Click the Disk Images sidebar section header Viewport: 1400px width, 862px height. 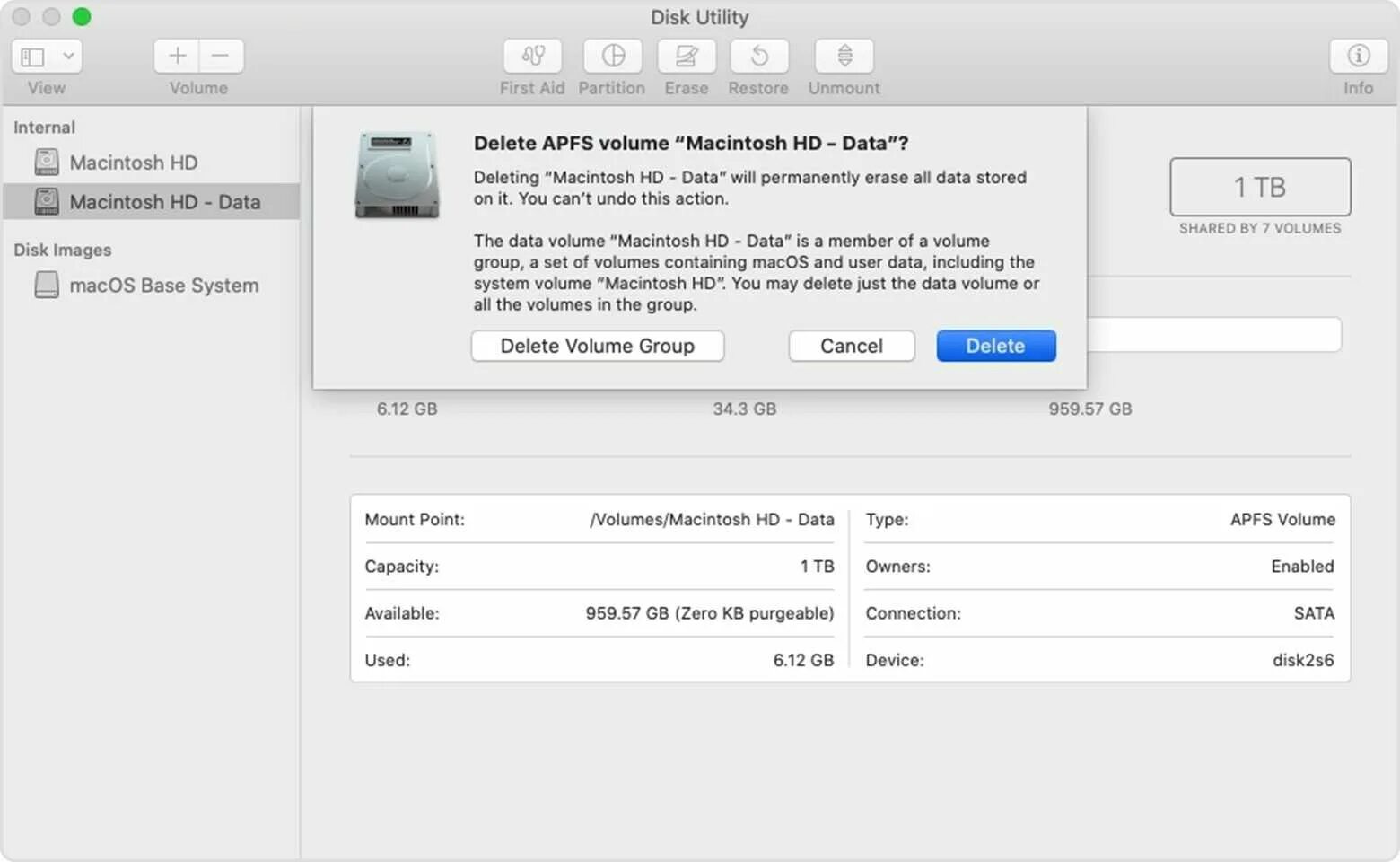(x=62, y=250)
